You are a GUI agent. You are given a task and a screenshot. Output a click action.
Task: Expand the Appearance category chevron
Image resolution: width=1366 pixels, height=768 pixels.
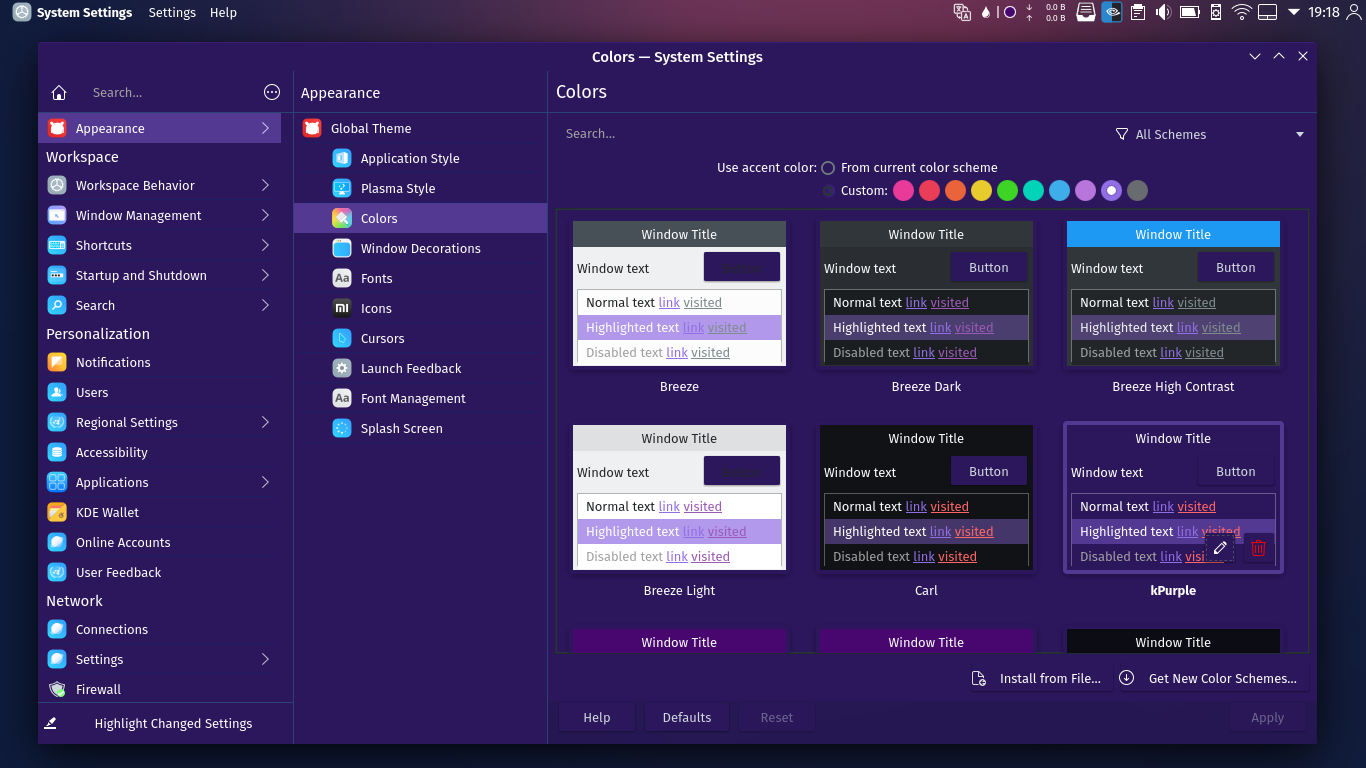tap(265, 128)
